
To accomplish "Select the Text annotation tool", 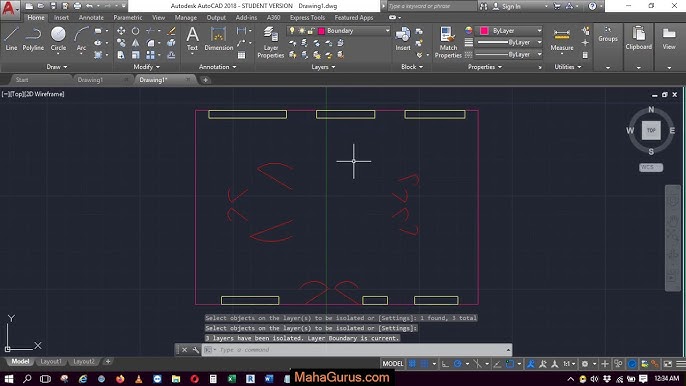I will coord(192,39).
